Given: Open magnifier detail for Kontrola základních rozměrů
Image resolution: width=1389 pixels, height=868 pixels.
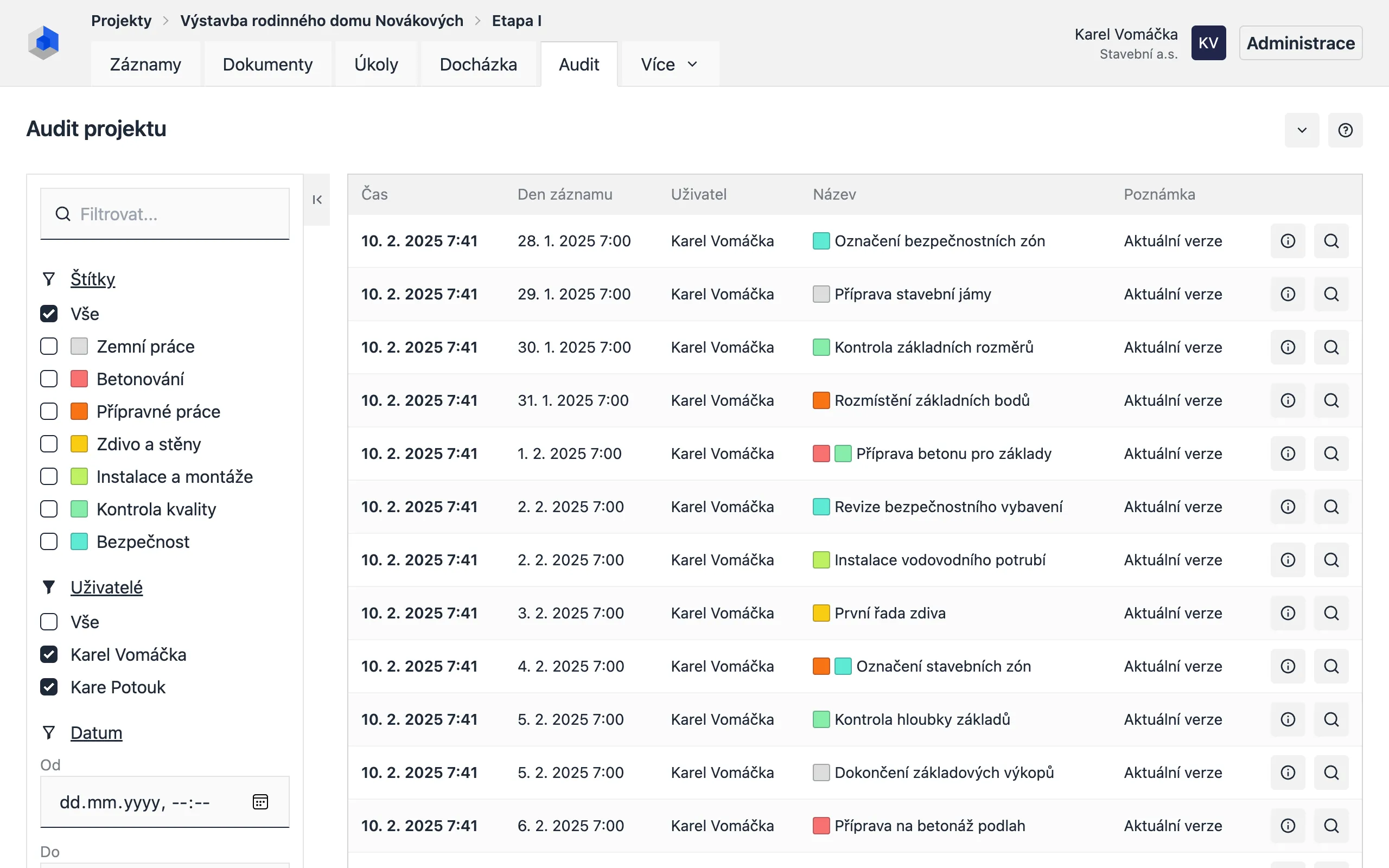Looking at the screenshot, I should pos(1331,347).
